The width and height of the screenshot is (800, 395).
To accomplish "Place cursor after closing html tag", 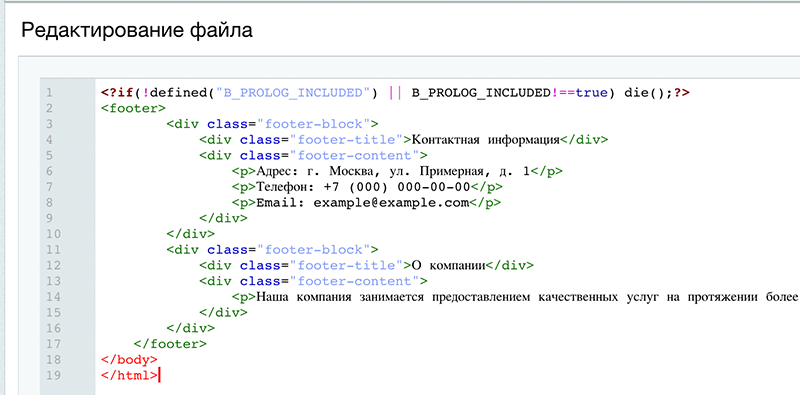I will tap(160, 375).
